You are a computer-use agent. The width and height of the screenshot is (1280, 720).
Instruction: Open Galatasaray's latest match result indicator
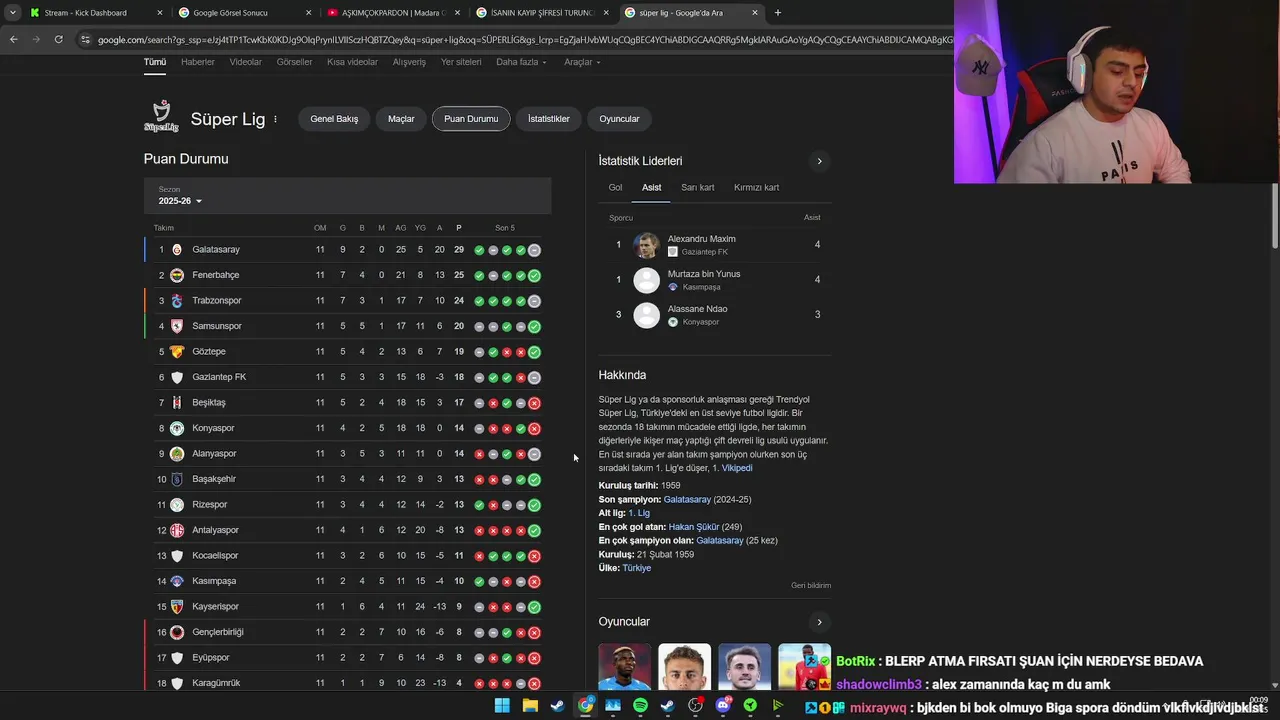click(534, 250)
